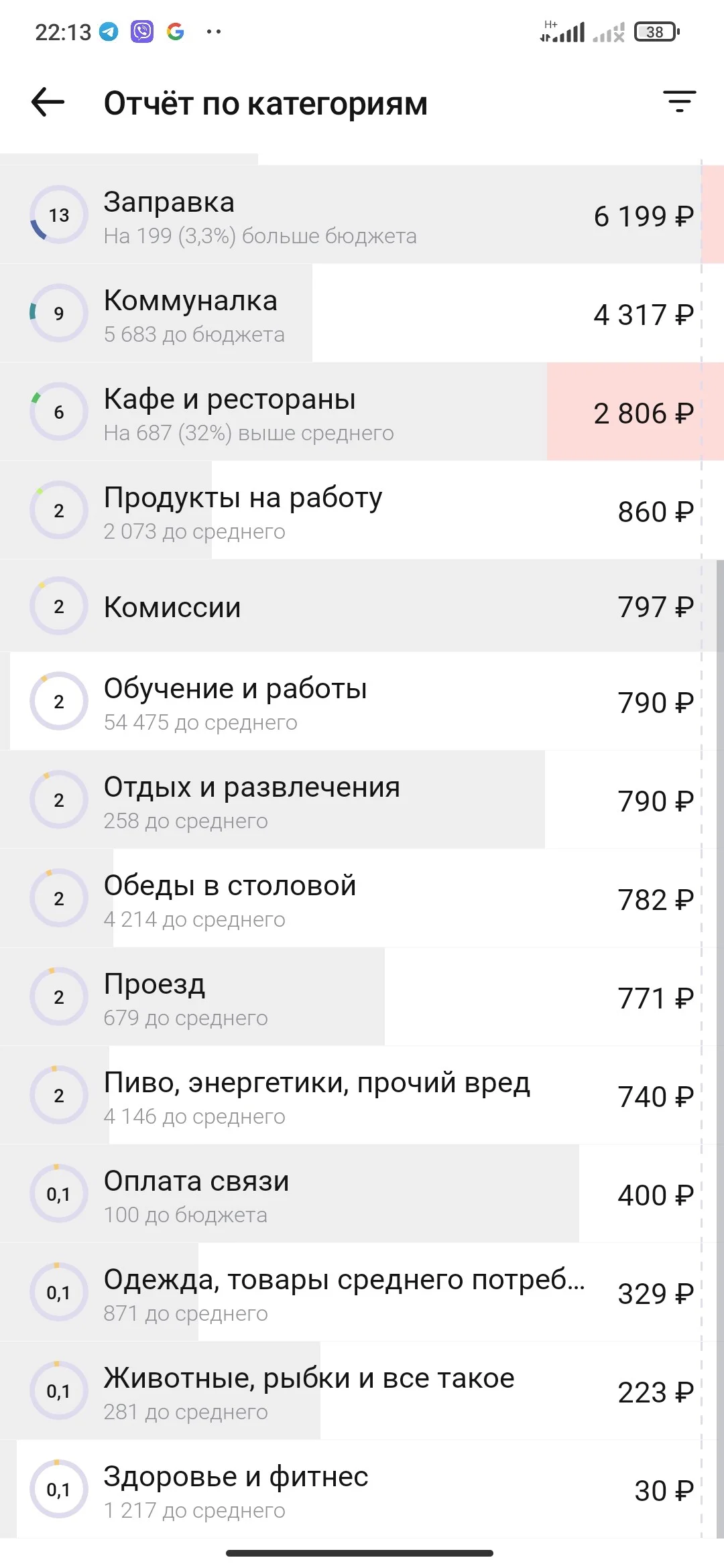Open the Viber notification icon in status bar
This screenshot has height=1568, width=724.
[142, 31]
